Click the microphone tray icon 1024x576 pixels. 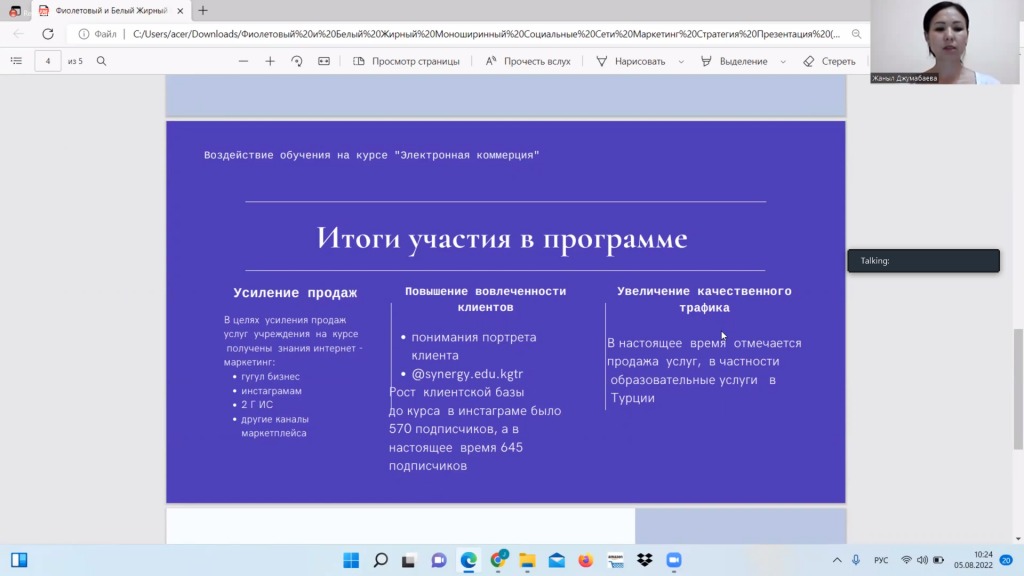[x=856, y=560]
